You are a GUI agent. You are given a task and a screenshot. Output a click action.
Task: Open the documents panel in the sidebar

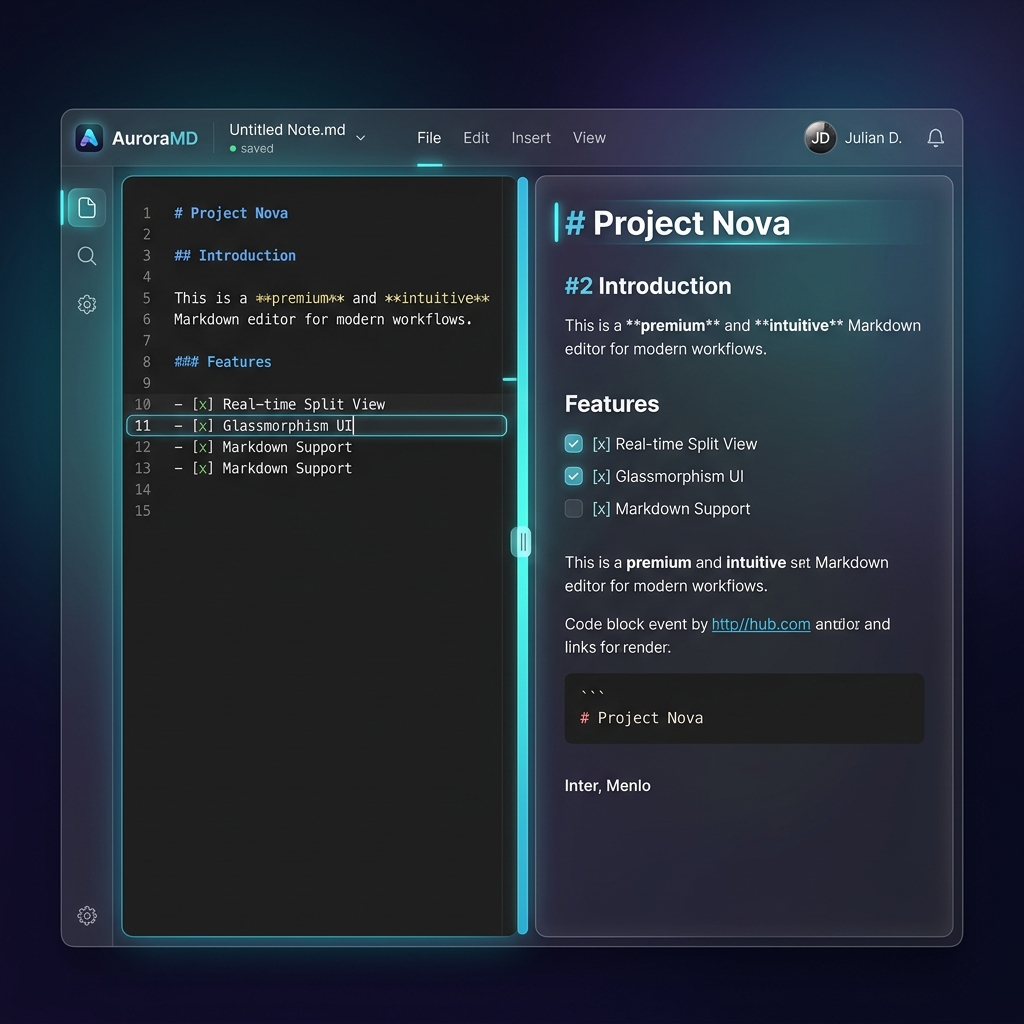(x=86, y=207)
